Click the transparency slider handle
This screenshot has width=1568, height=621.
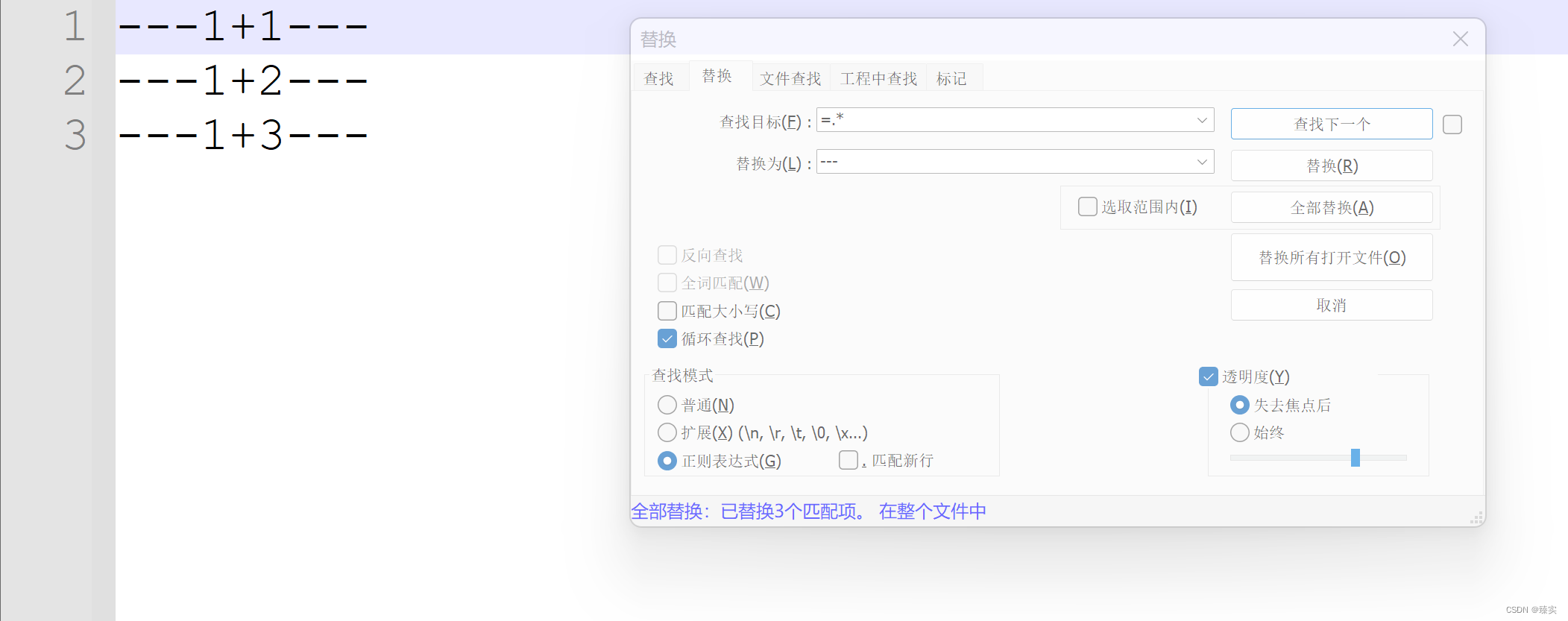click(1356, 457)
